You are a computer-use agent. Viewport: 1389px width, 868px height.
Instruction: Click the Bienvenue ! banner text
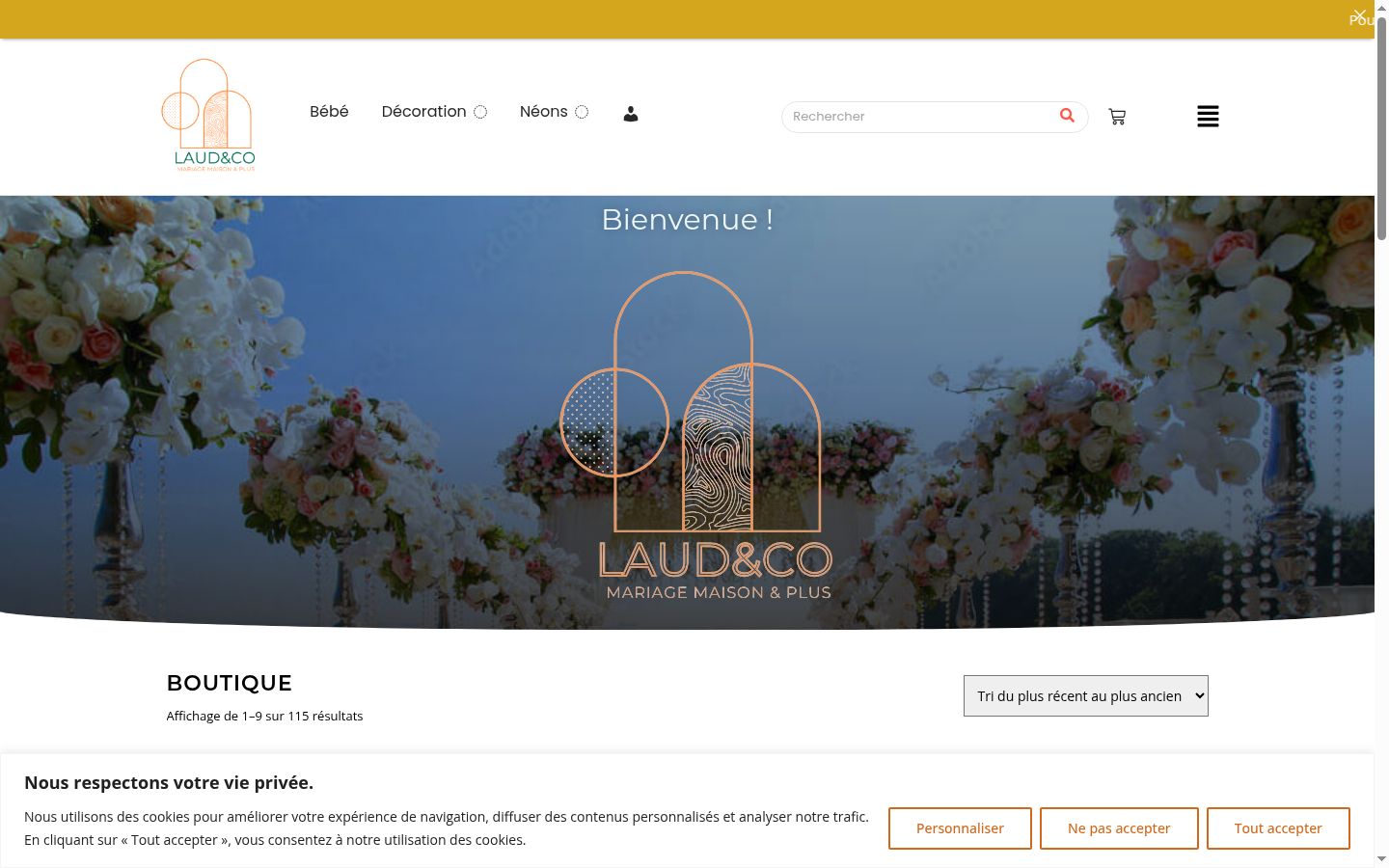click(688, 220)
